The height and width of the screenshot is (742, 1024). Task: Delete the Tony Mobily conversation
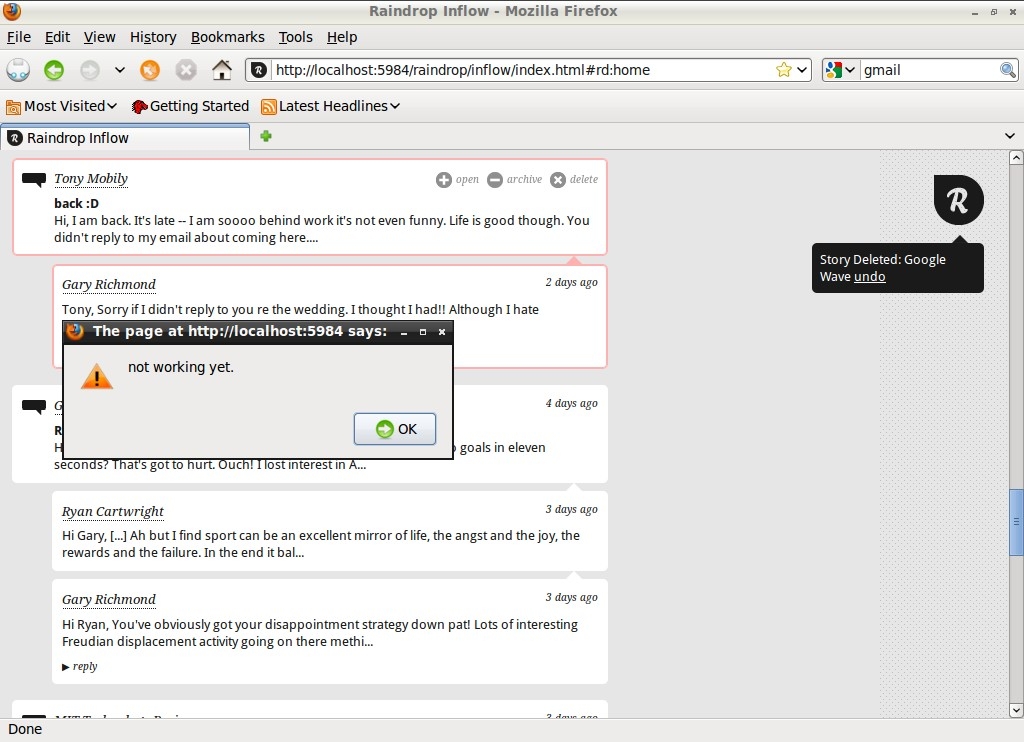point(574,180)
